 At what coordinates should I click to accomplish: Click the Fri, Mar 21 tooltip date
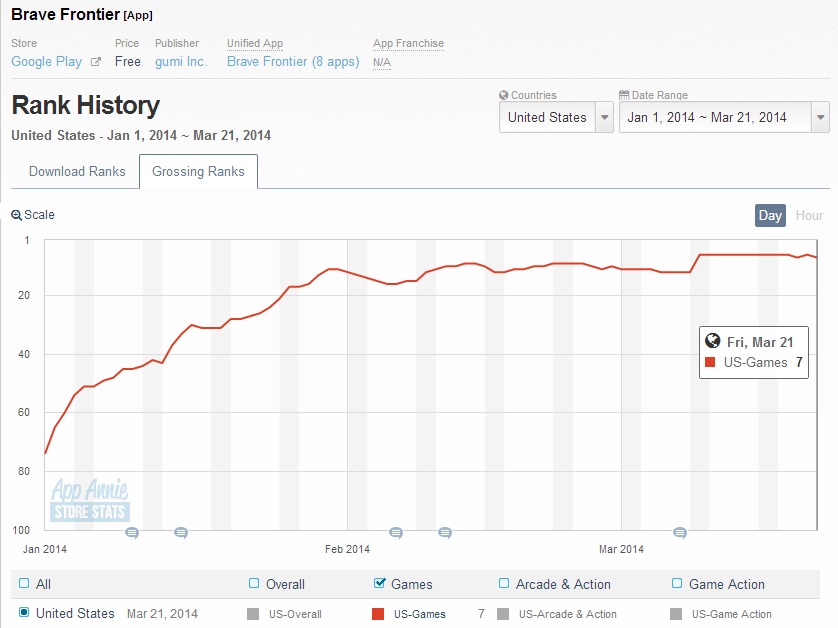(x=759, y=342)
